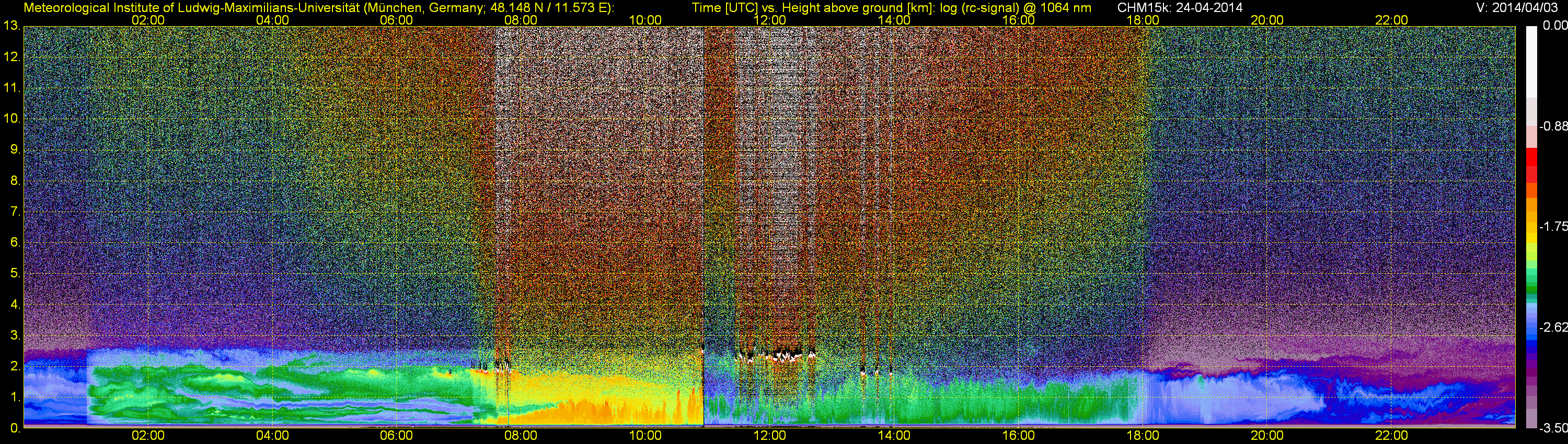This screenshot has height=444, width=1568.
Task: Click the 14:00 label on the bottom time axis
Action: (x=894, y=436)
